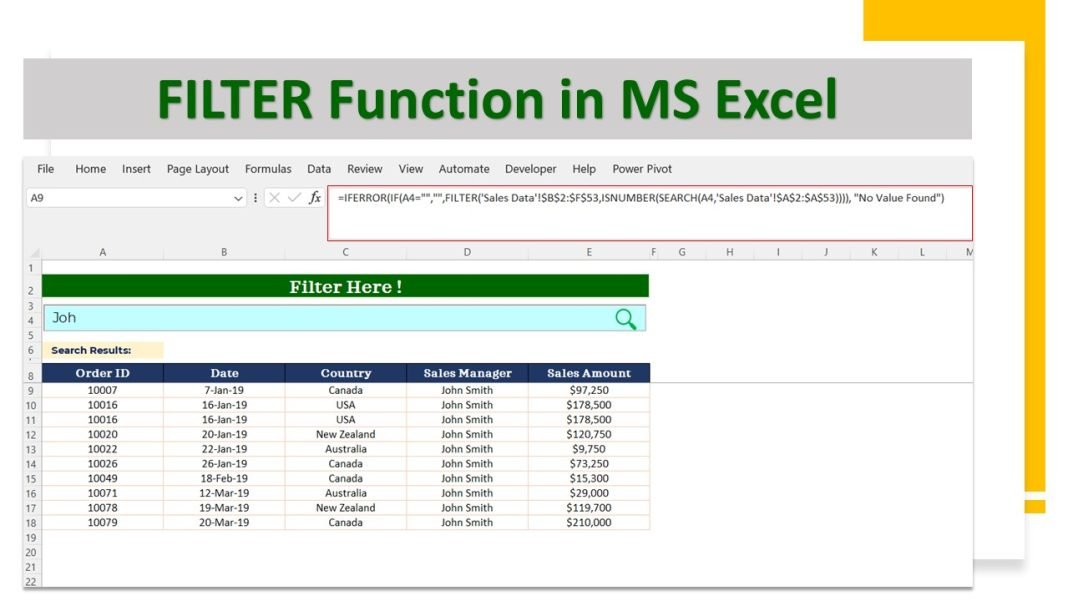The height and width of the screenshot is (601, 1068).
Task: Switch to the Formulas tab
Action: (x=268, y=169)
